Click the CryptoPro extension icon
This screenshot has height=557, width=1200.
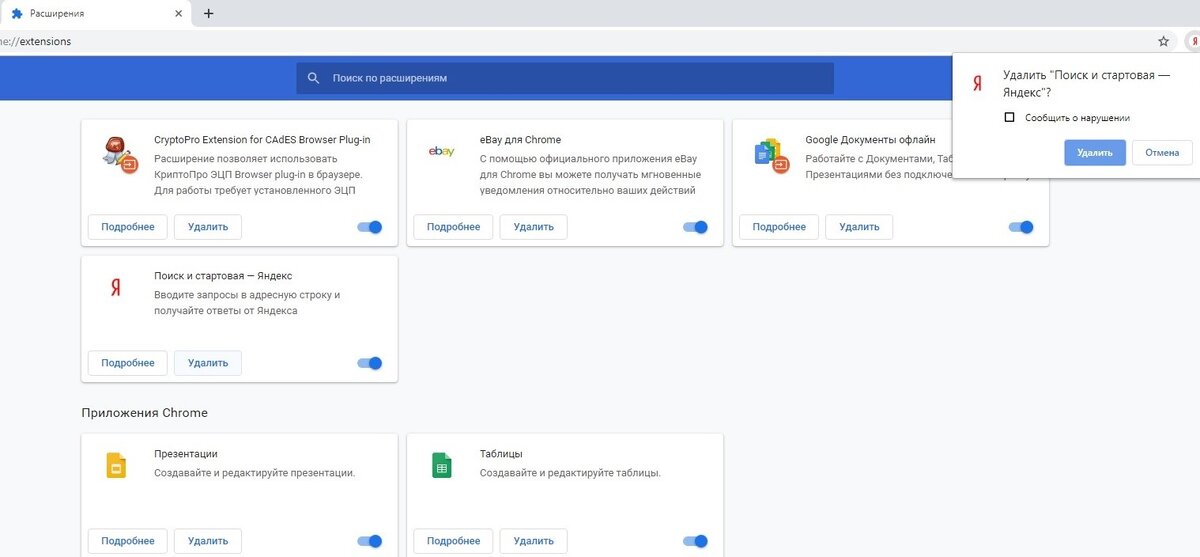coord(120,155)
